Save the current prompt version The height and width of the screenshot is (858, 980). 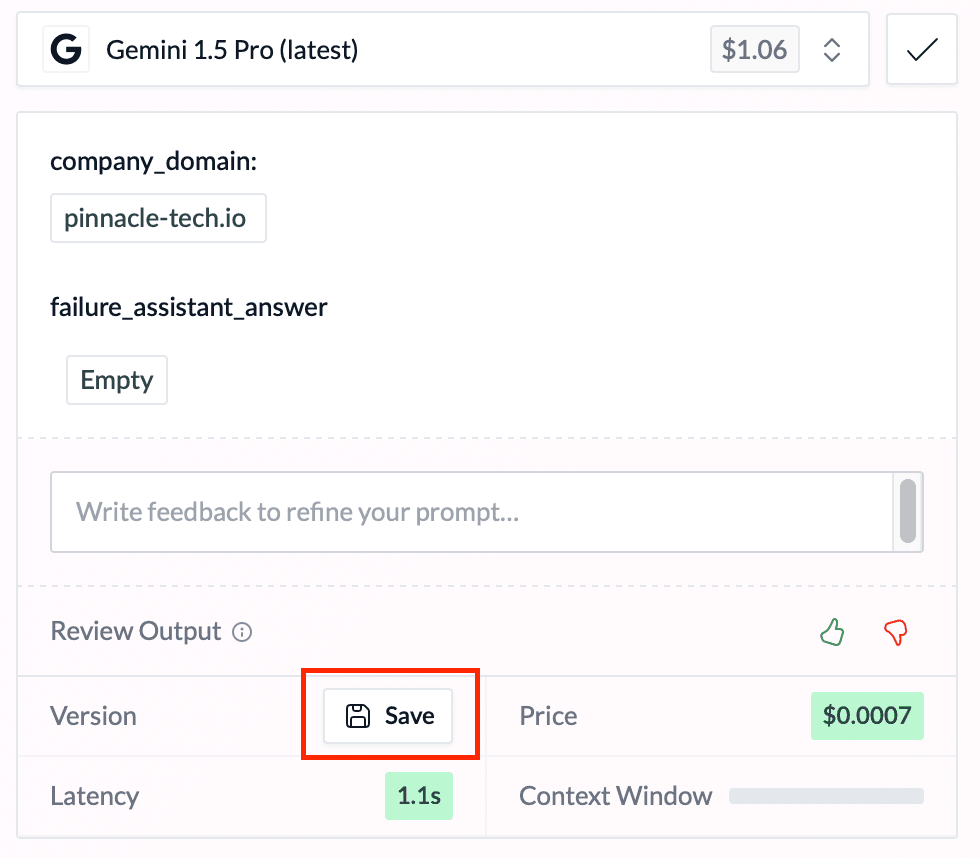coord(388,716)
